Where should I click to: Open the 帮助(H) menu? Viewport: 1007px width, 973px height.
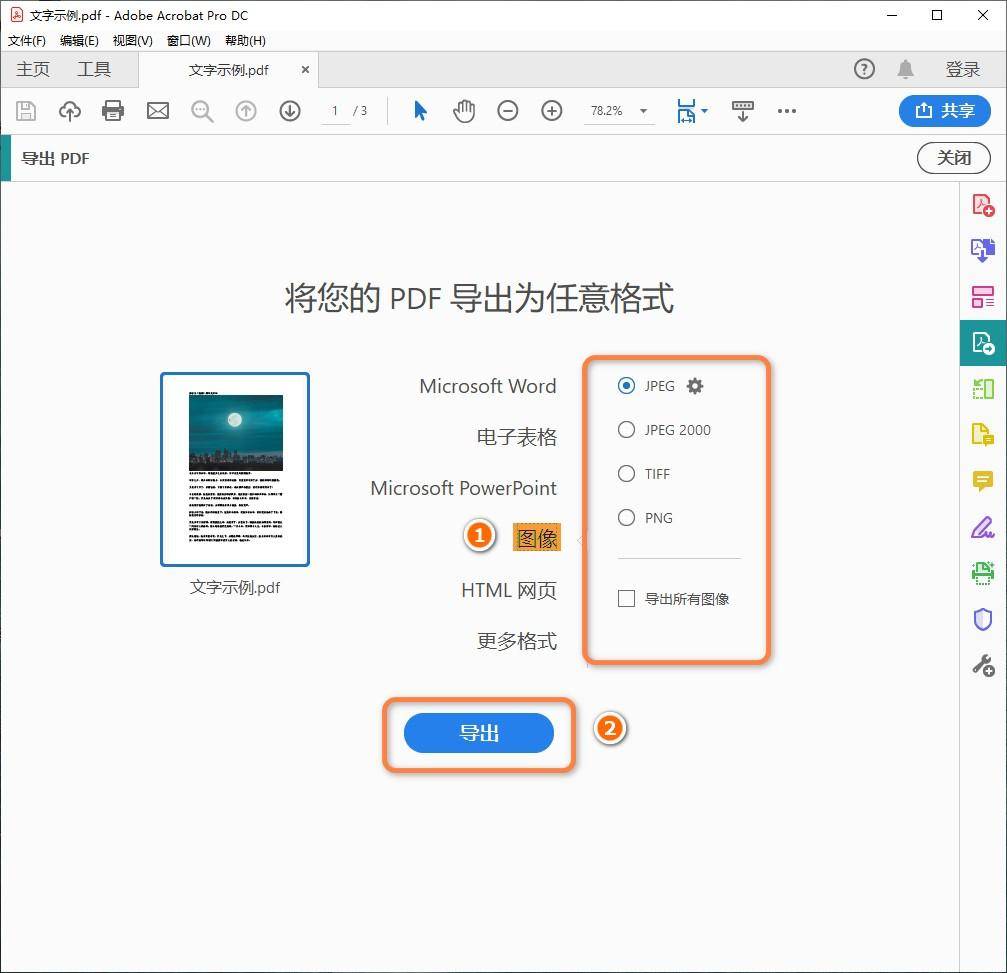245,40
